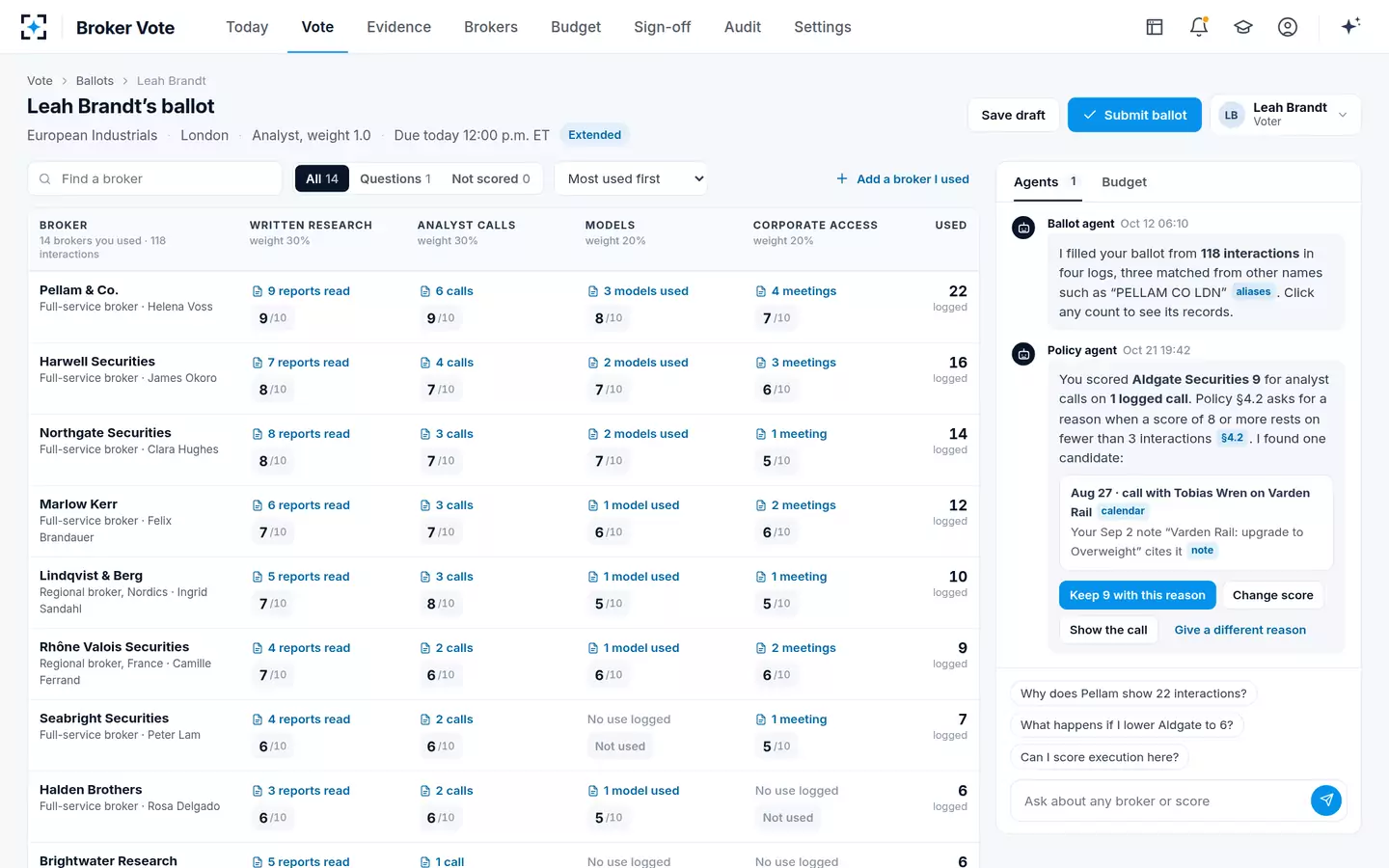The width and height of the screenshot is (1389, 868).
Task: Click Keep 9 with this reason
Action: pyautogui.click(x=1137, y=595)
